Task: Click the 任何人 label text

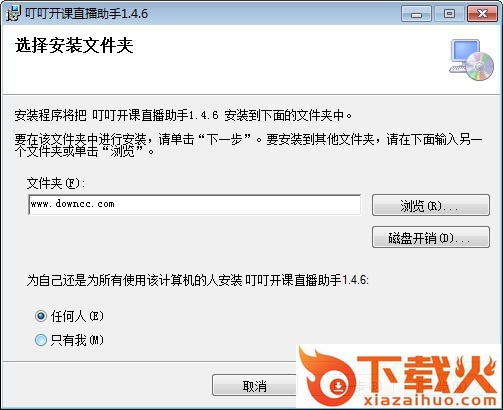Action: 68,316
